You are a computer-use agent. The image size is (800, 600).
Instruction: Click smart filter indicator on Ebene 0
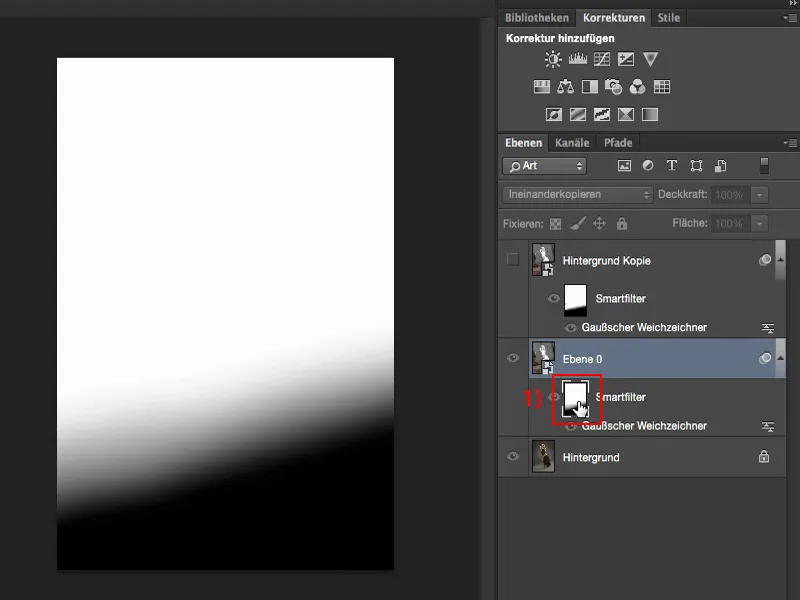tap(764, 358)
